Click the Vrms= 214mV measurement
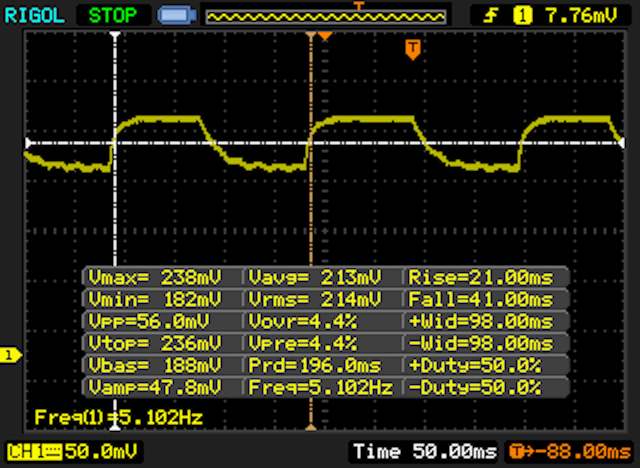 [x=315, y=299]
